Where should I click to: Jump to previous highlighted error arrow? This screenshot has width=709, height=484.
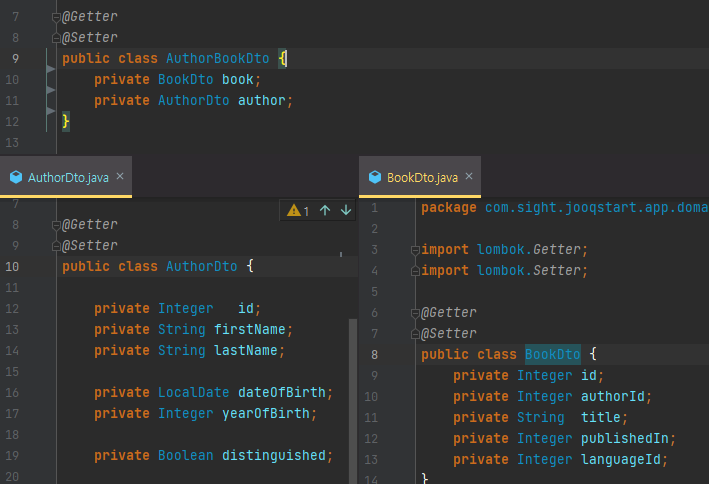[325, 210]
